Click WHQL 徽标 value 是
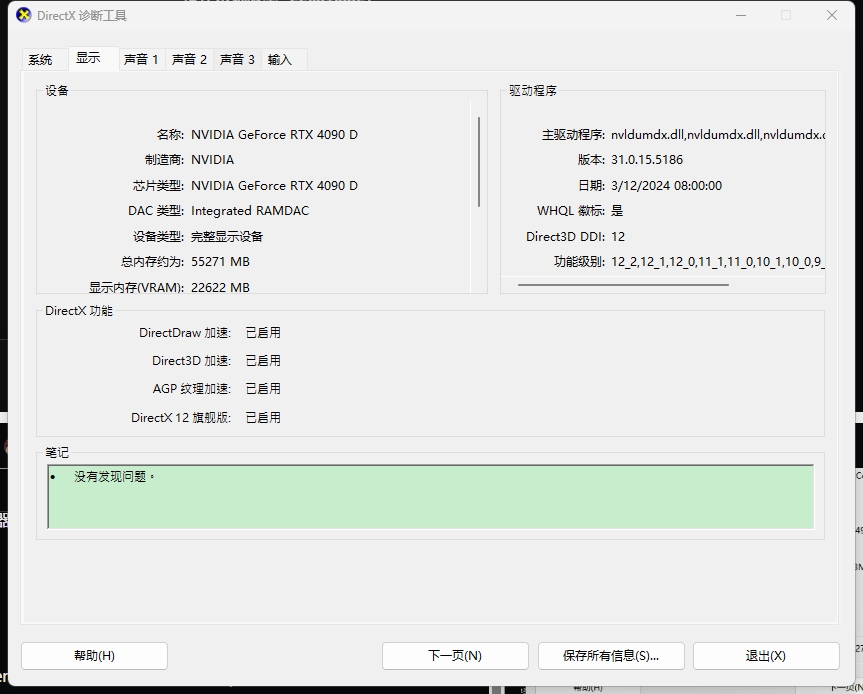863x694 pixels. pos(617,211)
